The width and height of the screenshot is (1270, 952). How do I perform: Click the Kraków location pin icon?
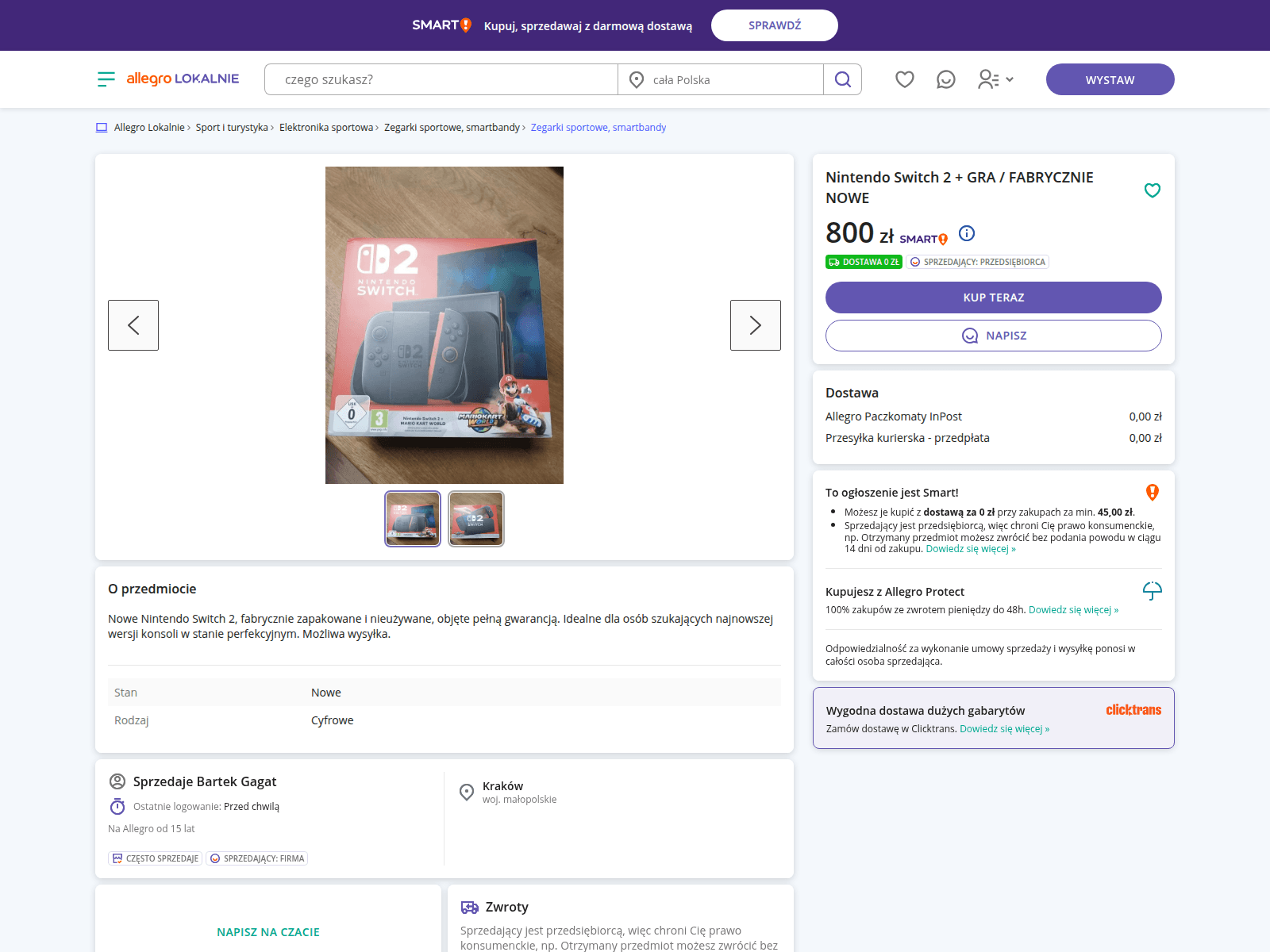[467, 792]
